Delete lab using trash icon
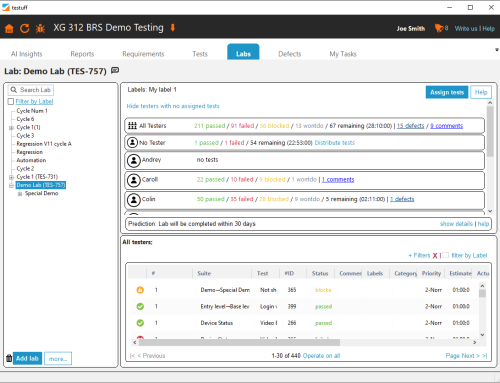This screenshot has height=383, width=500. point(9,358)
